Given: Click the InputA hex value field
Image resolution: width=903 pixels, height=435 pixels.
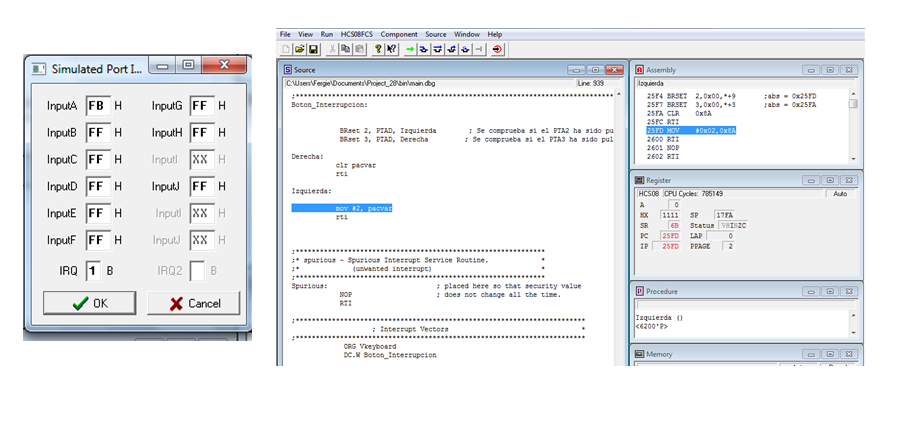Looking at the screenshot, I should coord(97,105).
